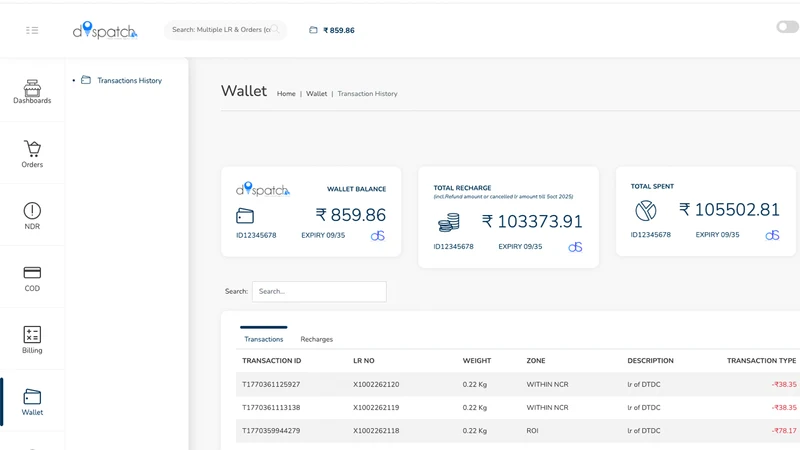Sort by LR NO column header

point(364,361)
